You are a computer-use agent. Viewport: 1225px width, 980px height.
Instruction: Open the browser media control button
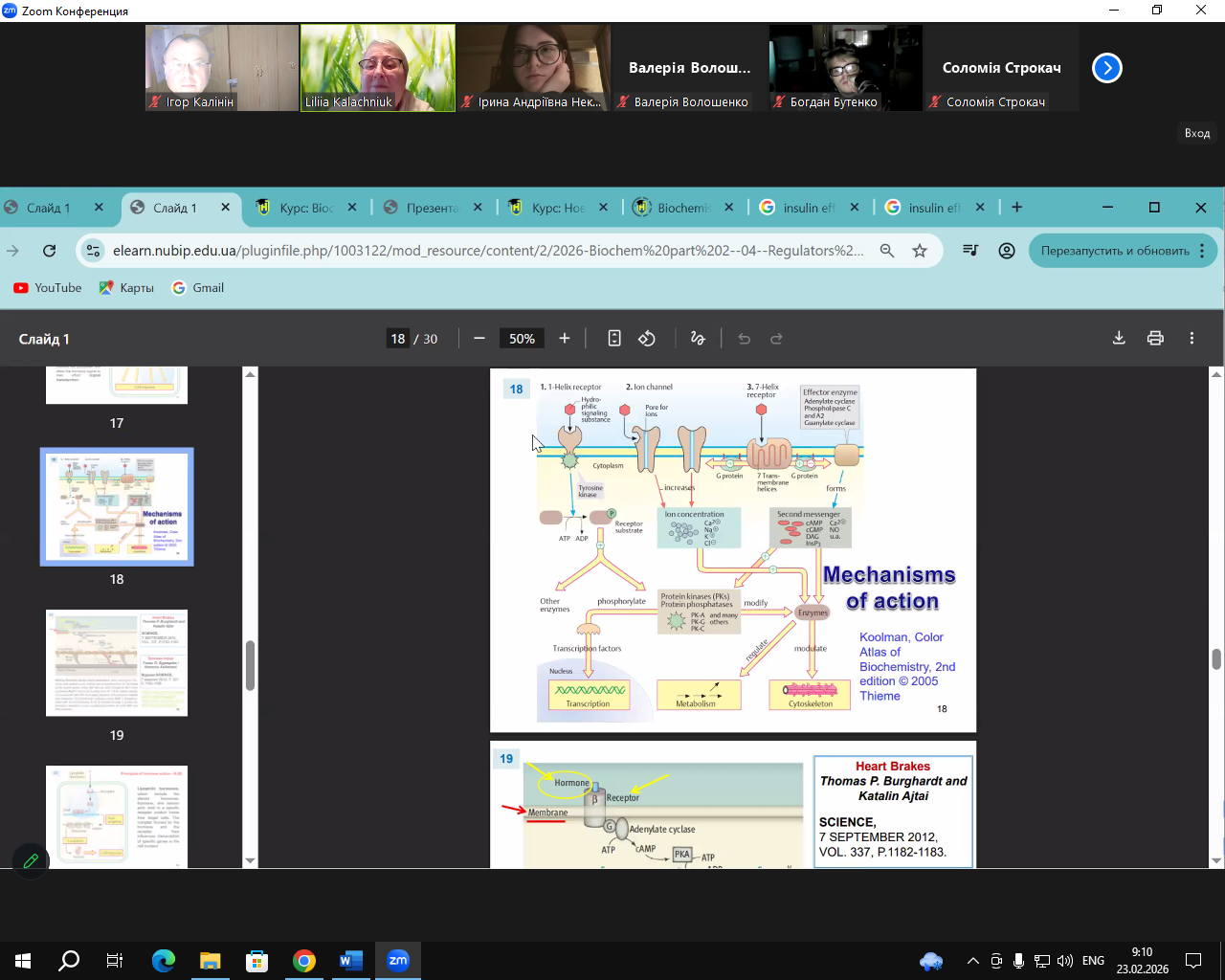coord(970,251)
